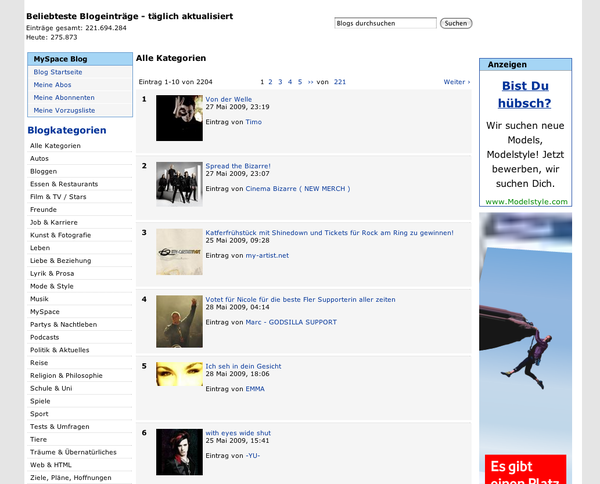Jump to last page 221
This screenshot has height=484, width=600.
coord(340,82)
